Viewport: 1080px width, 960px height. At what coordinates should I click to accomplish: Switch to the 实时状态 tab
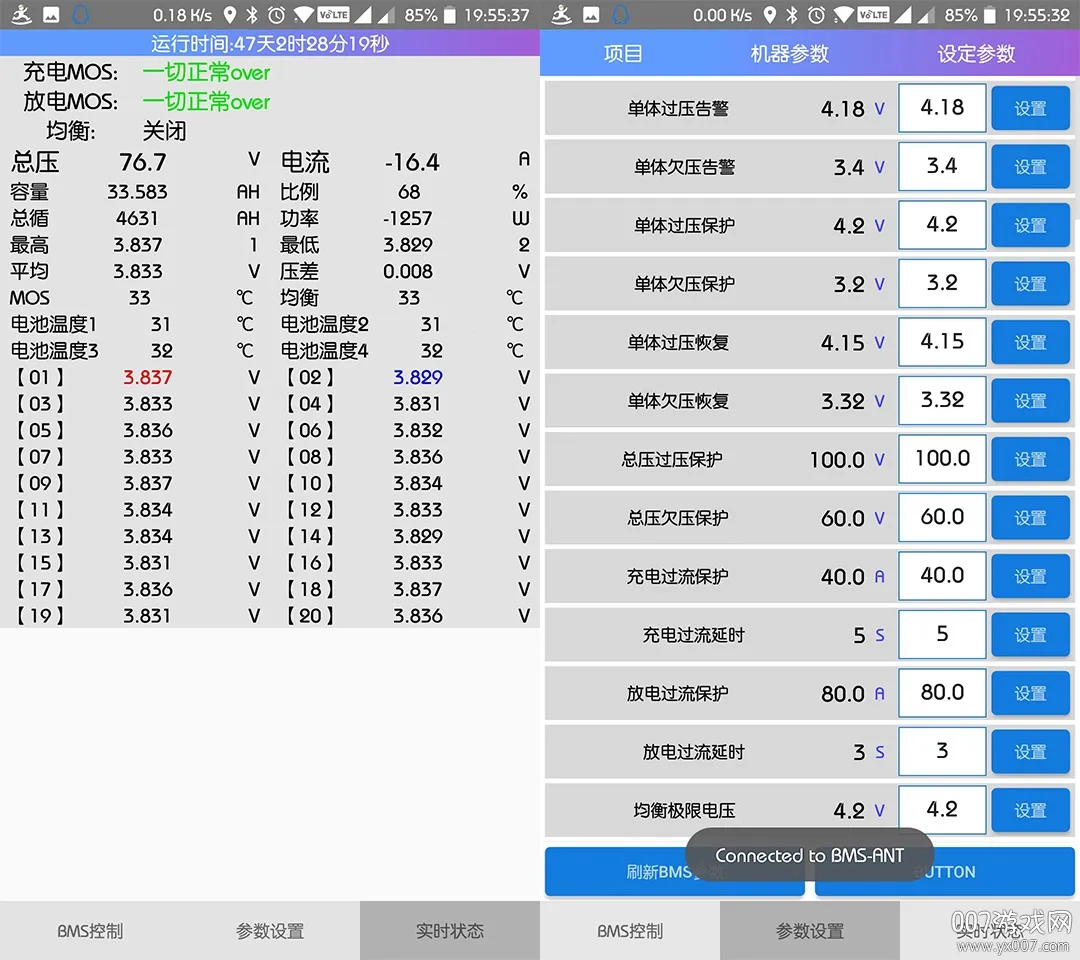(x=449, y=929)
